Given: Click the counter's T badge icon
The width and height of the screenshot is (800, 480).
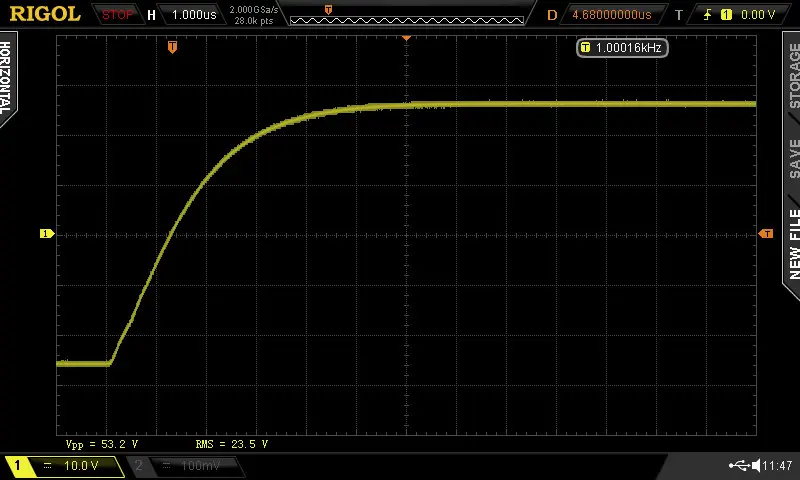Looking at the screenshot, I should pyautogui.click(x=586, y=48).
